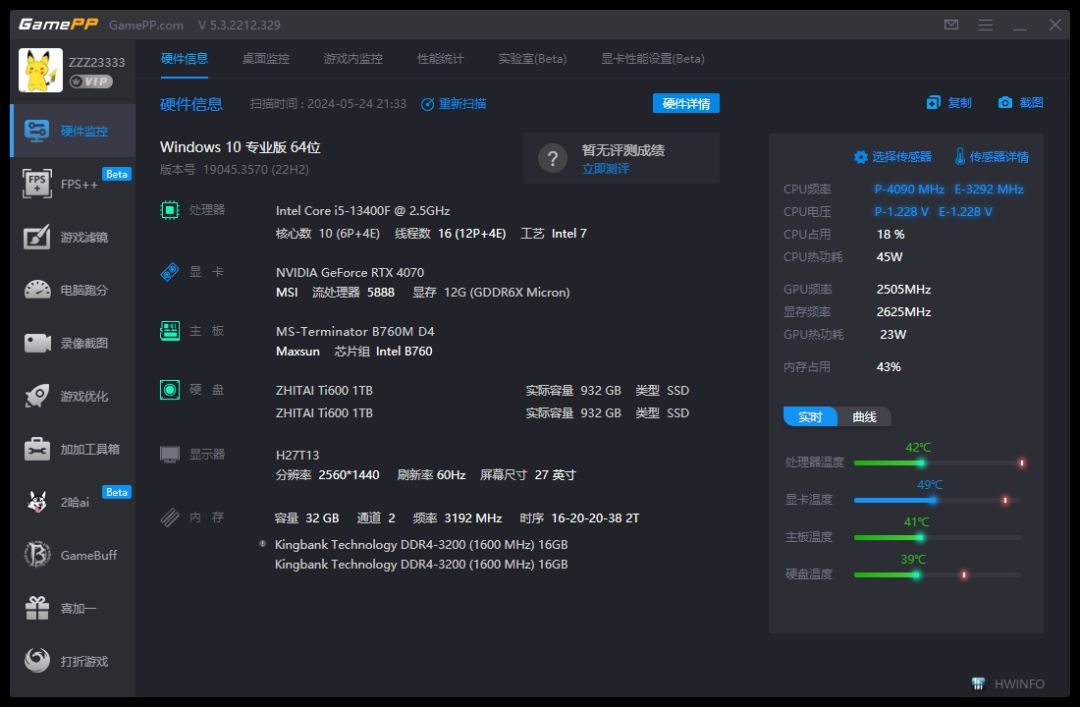The width and height of the screenshot is (1080, 707).
Task: Click the 传感器详情 thermometer icon
Action: point(959,156)
